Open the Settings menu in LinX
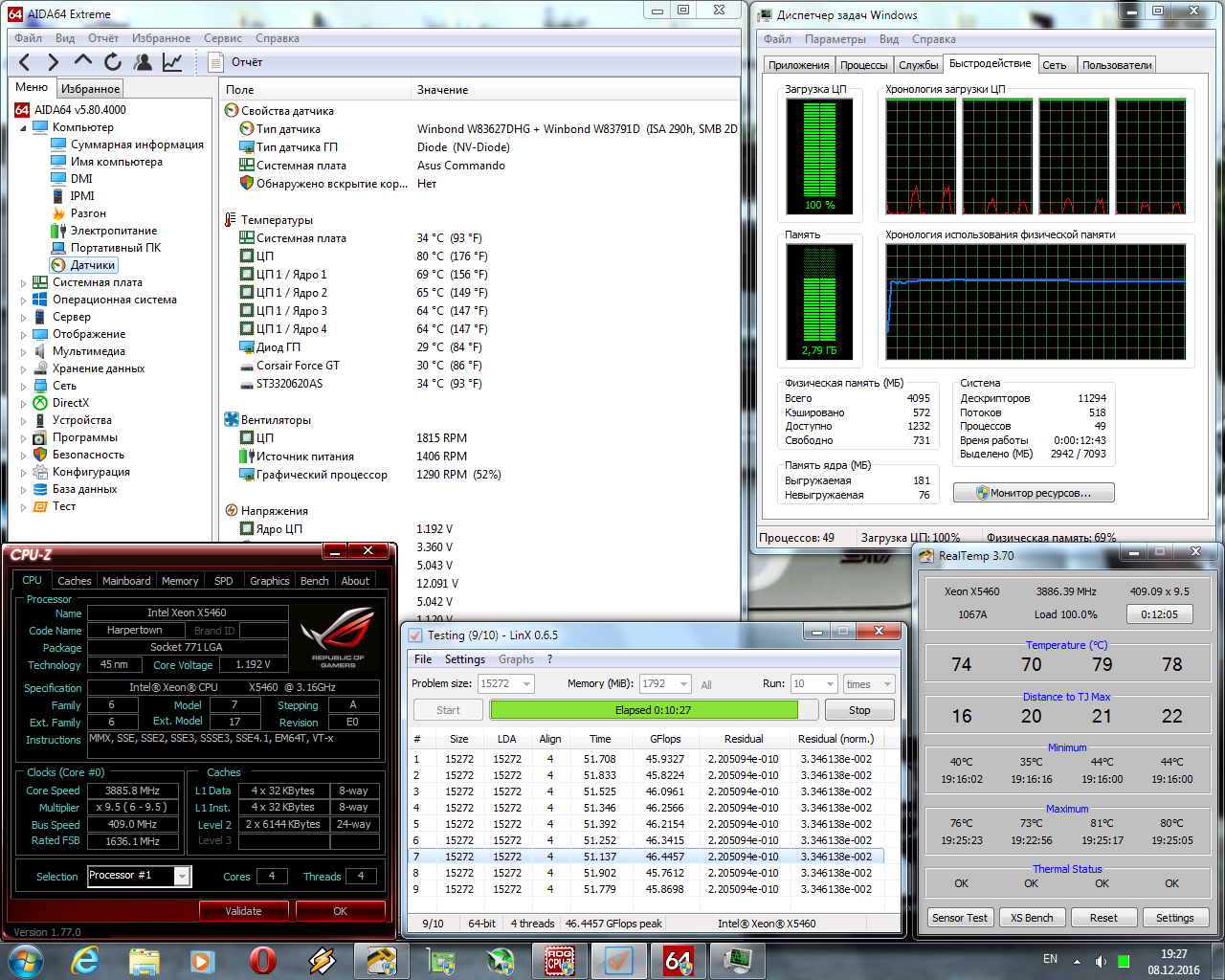Screen dimensions: 1225x980 coord(464,659)
